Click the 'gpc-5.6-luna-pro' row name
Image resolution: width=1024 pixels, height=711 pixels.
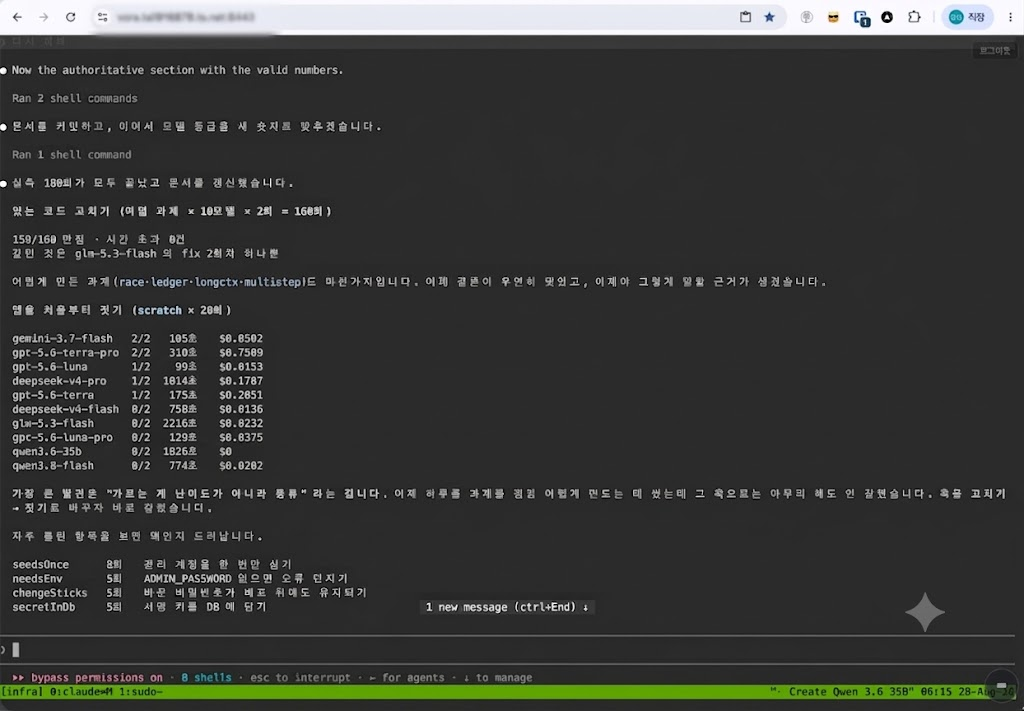point(62,437)
